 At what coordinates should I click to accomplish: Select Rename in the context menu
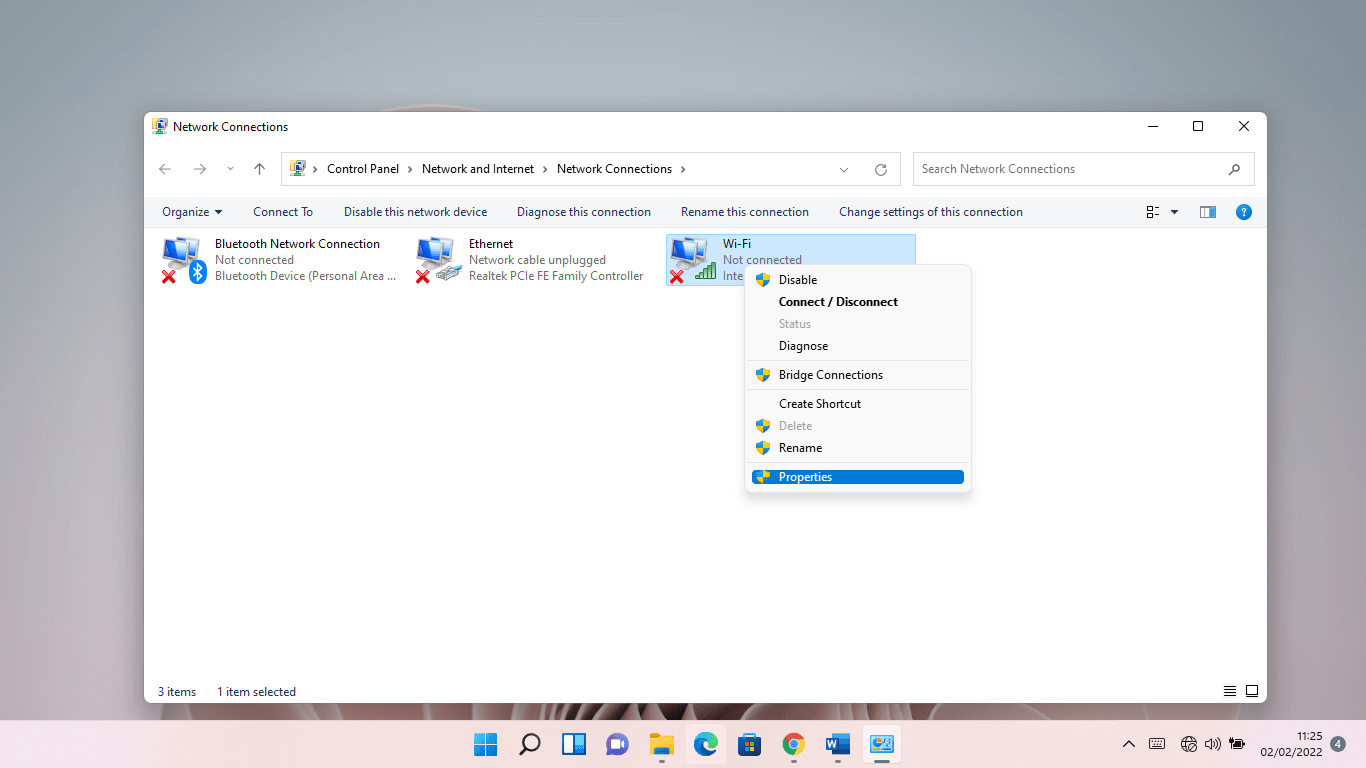857,448
